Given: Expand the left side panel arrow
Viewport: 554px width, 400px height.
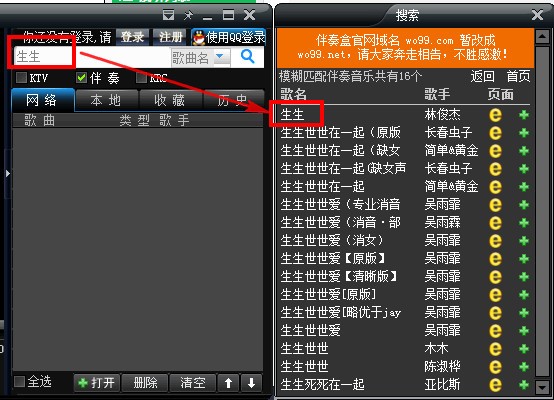Looking at the screenshot, I should click(x=7, y=173).
